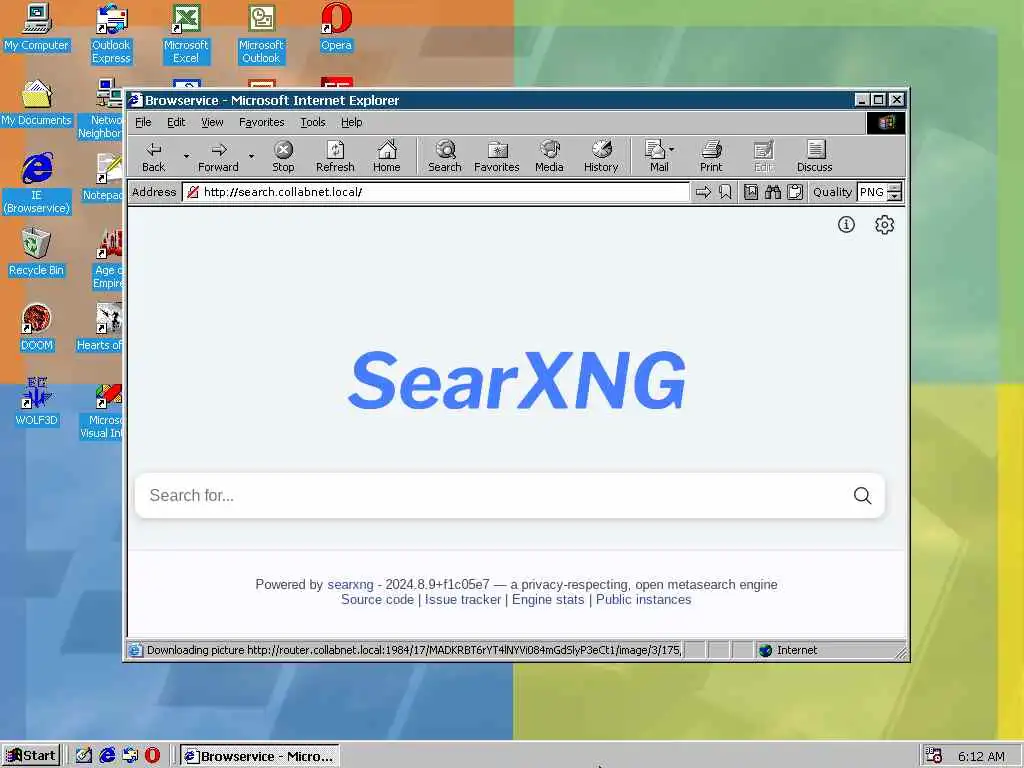This screenshot has height=768, width=1024.
Task: Select Microsoft Outlook desktop icon
Action: [x=261, y=33]
